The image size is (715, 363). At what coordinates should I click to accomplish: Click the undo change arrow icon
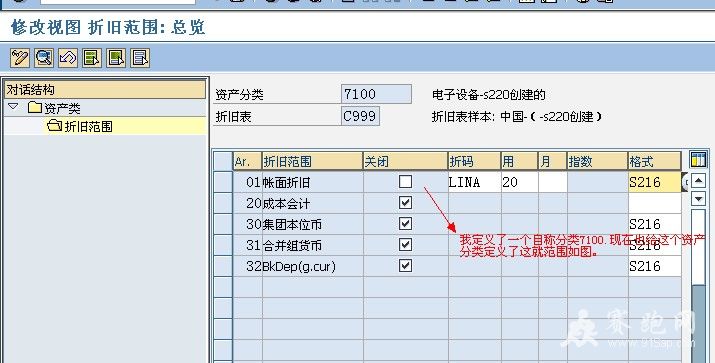[68, 58]
